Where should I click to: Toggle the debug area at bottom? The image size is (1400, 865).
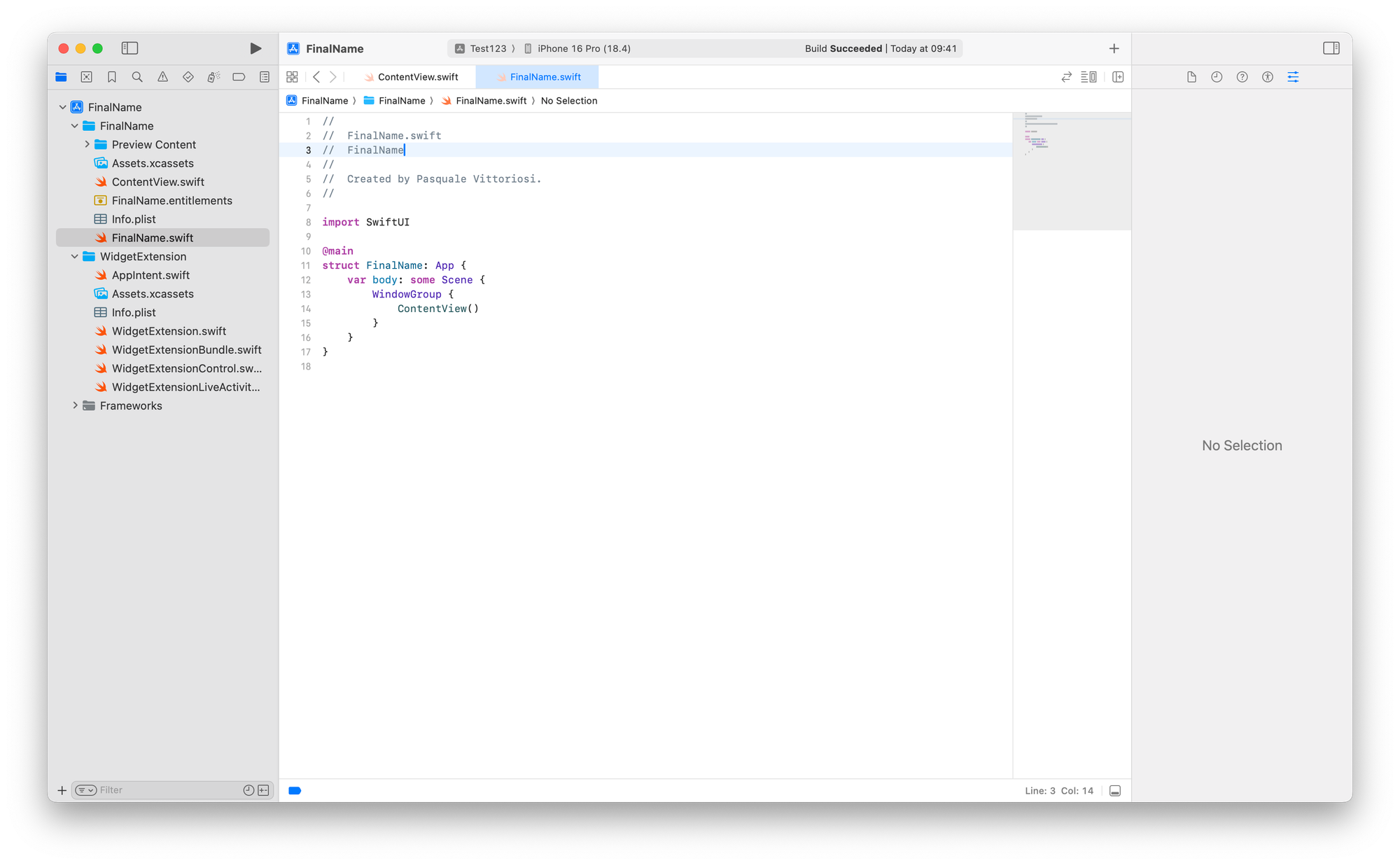pos(1115,791)
